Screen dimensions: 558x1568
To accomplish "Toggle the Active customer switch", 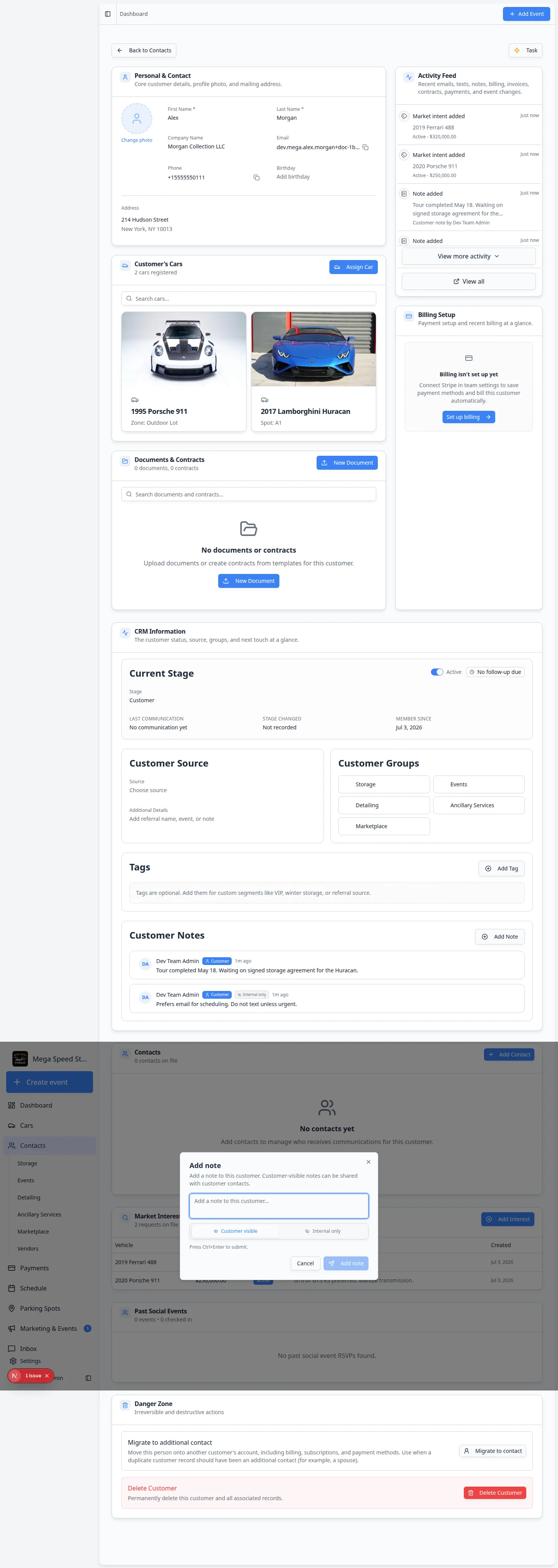I will (437, 672).
